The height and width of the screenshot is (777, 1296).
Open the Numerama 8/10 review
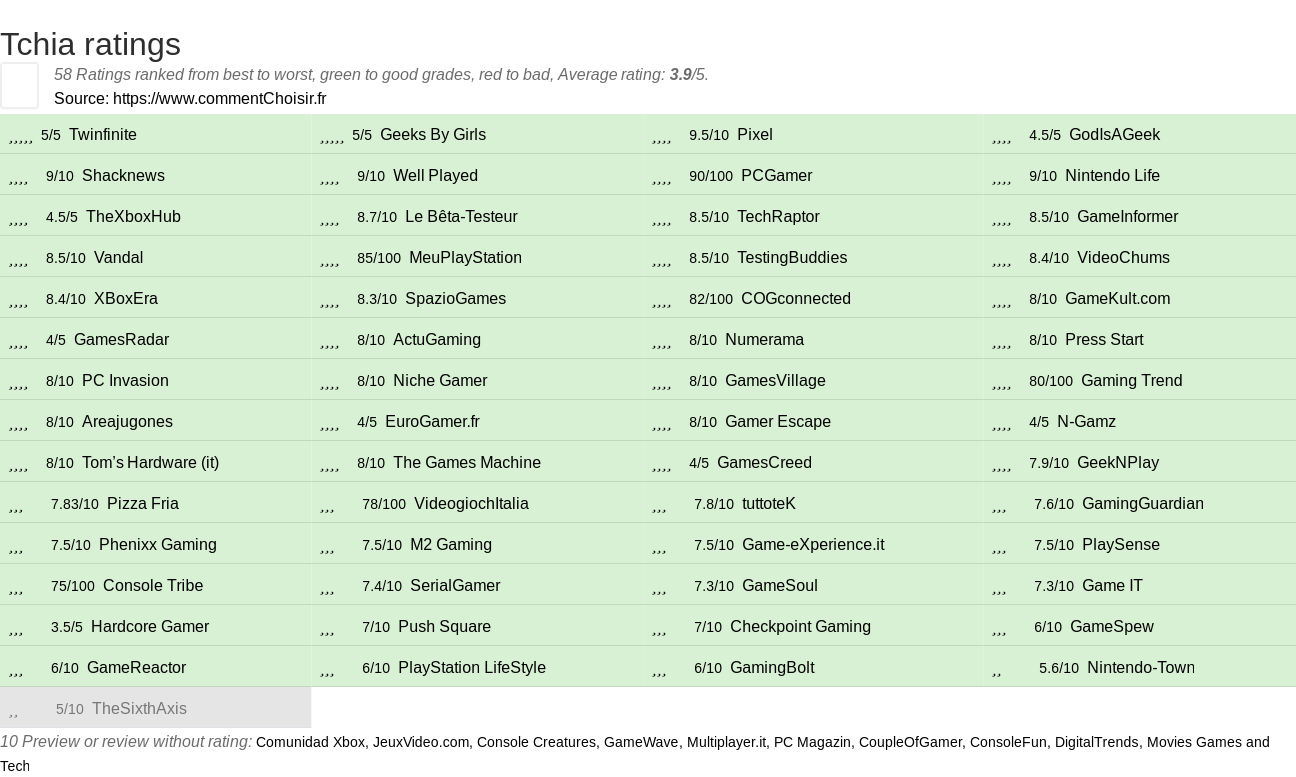(813, 339)
